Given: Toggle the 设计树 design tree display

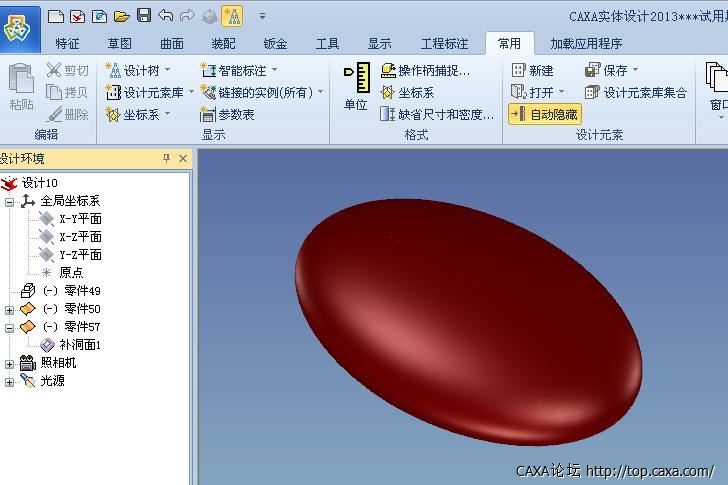Looking at the screenshot, I should click(133, 71).
